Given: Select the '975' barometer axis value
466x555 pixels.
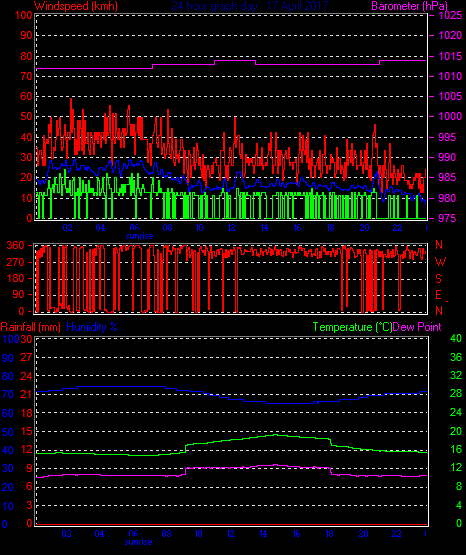Looking at the screenshot, I should point(447,218).
